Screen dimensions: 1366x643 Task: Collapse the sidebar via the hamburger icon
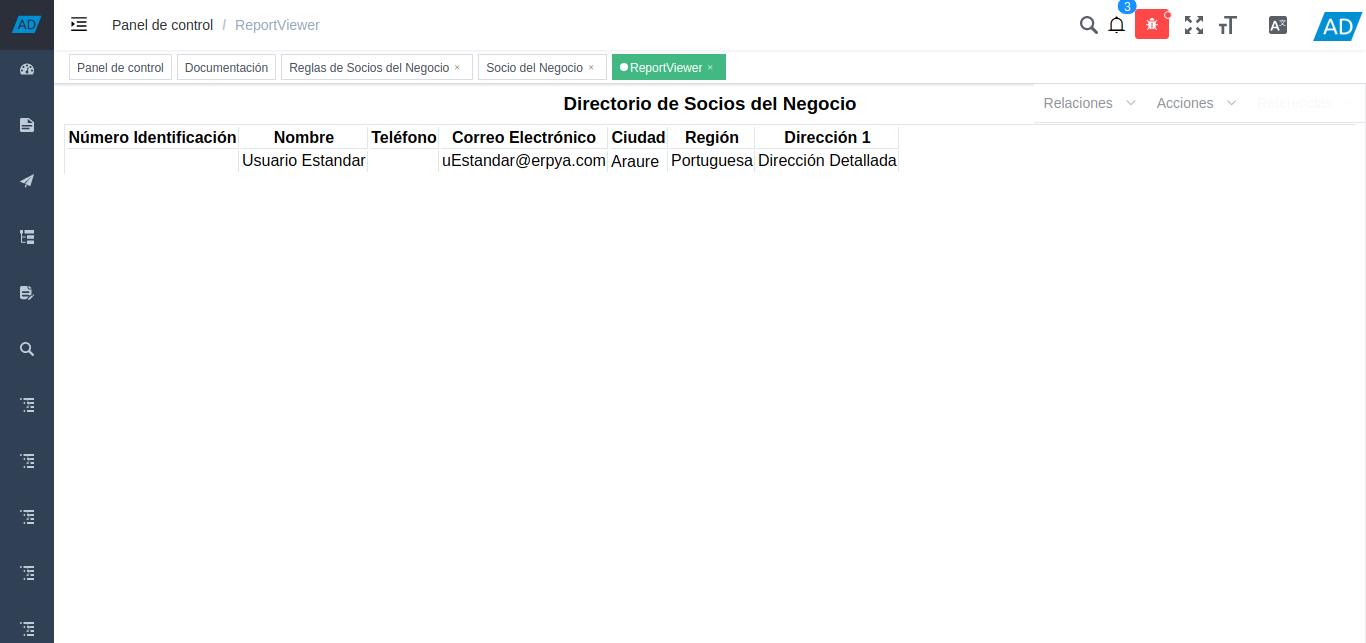click(78, 24)
